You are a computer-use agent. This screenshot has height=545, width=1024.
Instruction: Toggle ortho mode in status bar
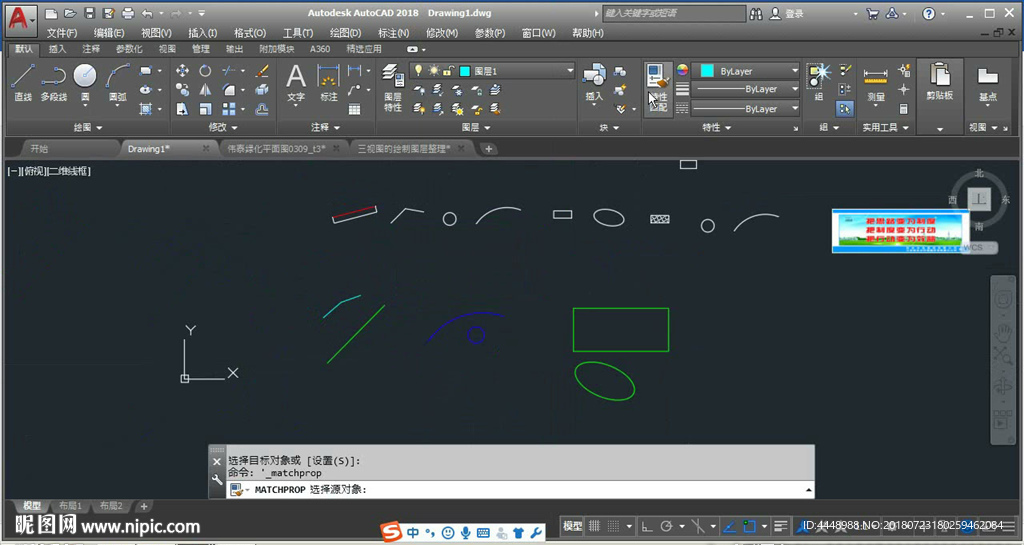click(x=647, y=525)
